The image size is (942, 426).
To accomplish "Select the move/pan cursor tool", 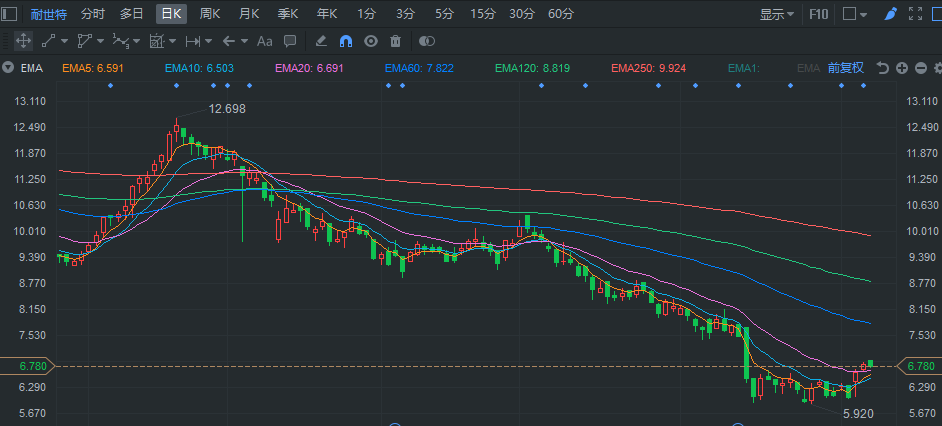I will pos(23,41).
